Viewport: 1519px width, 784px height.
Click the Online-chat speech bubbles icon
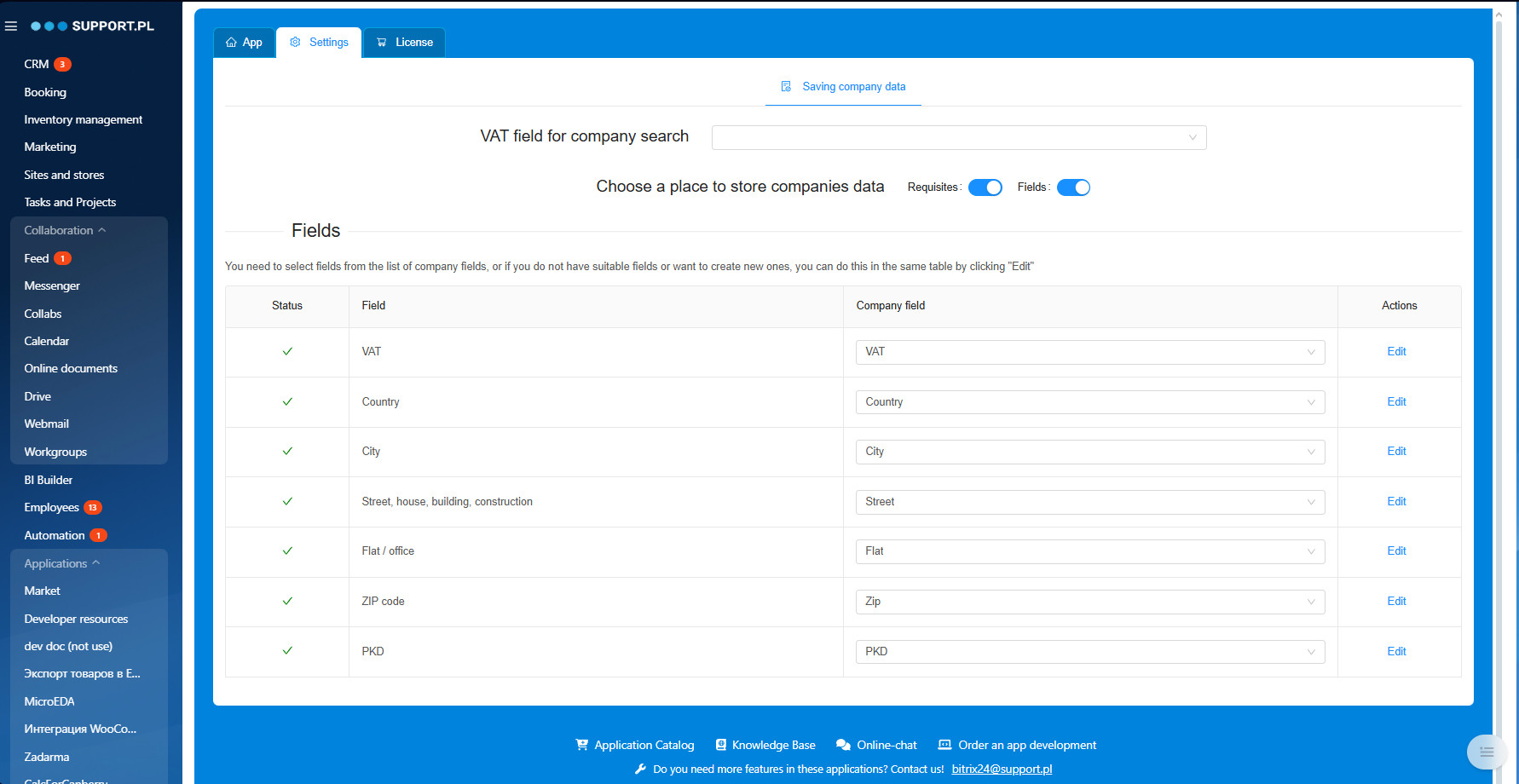click(x=843, y=745)
